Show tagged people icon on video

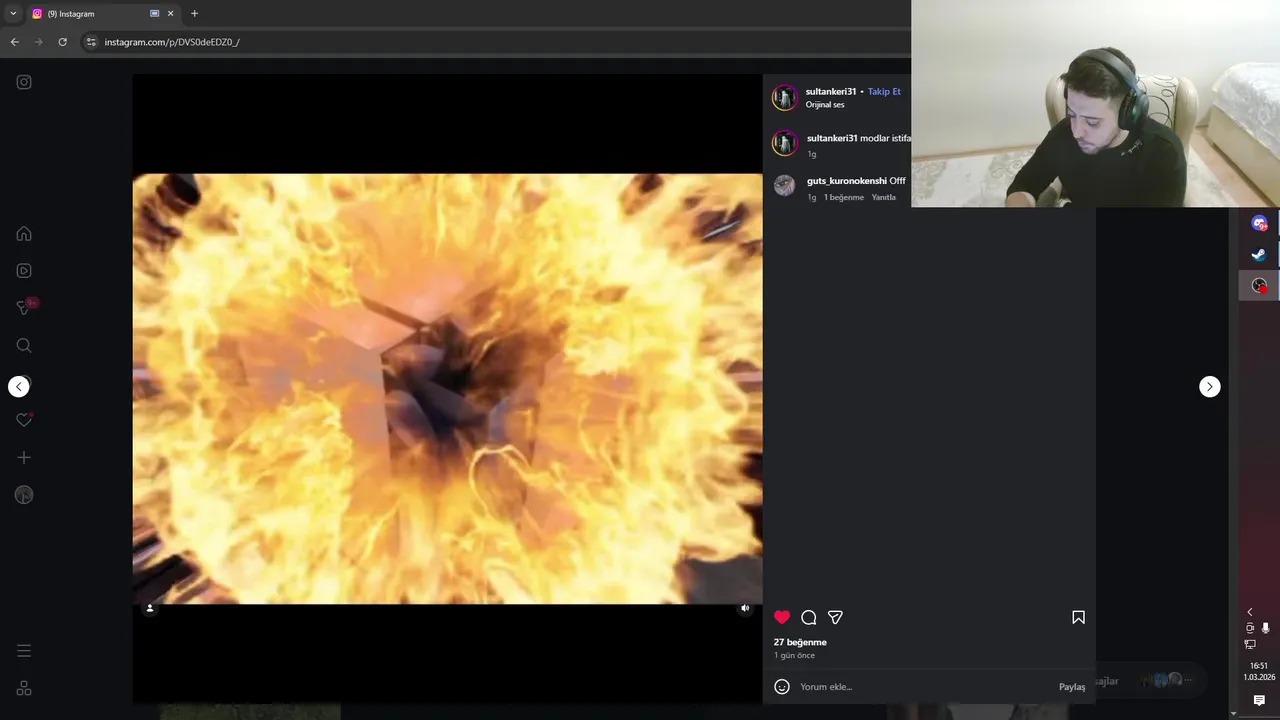coord(150,608)
